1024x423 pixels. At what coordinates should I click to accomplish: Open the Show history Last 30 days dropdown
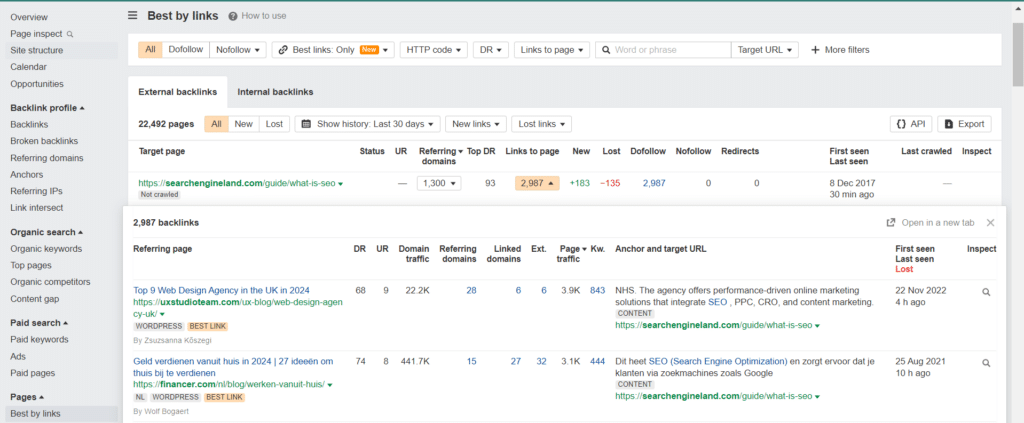[x=368, y=124]
